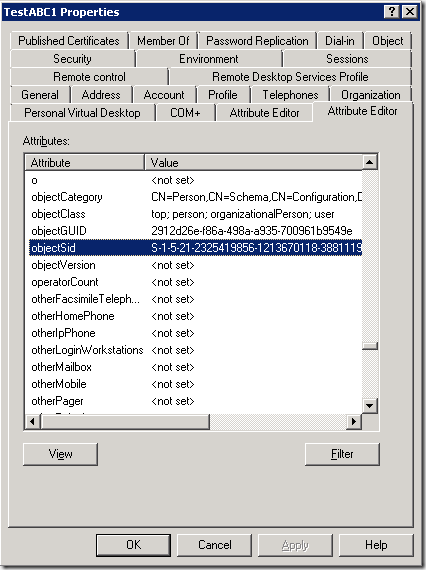The image size is (426, 570).
Task: Go to the Object tab
Action: 387,41
